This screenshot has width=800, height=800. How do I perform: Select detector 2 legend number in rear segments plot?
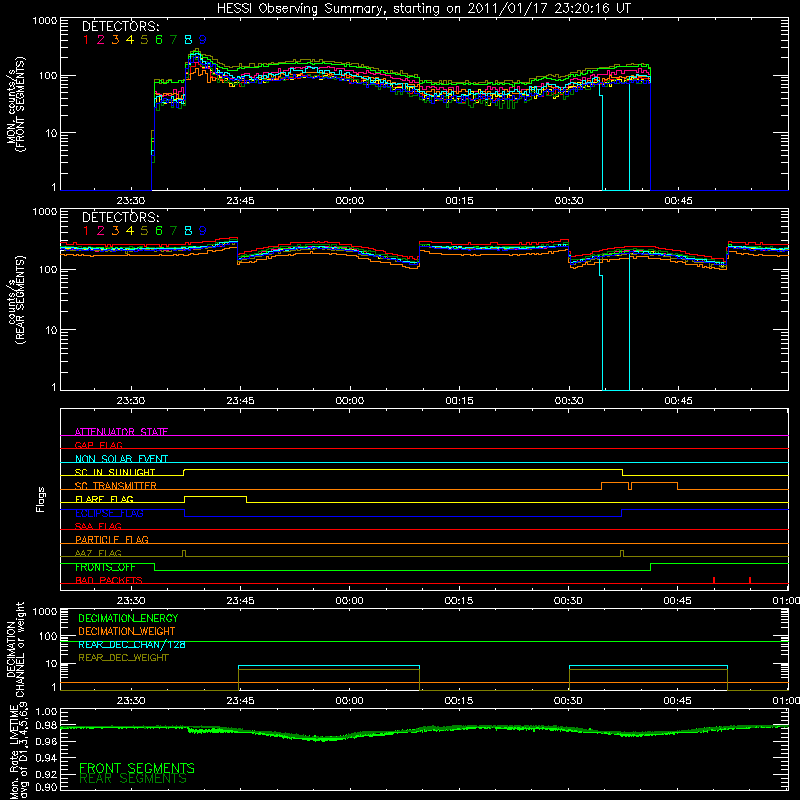coord(101,231)
